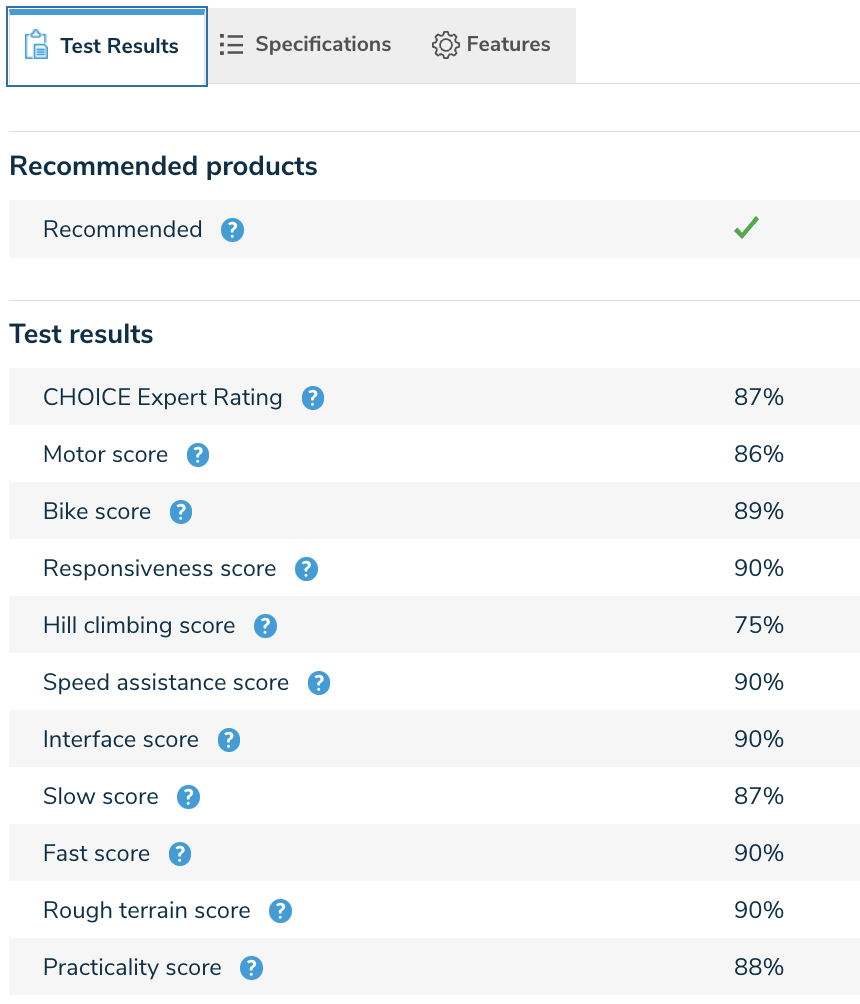The width and height of the screenshot is (860, 1004).
Task: Click the Fast score help icon
Action: pos(180,853)
